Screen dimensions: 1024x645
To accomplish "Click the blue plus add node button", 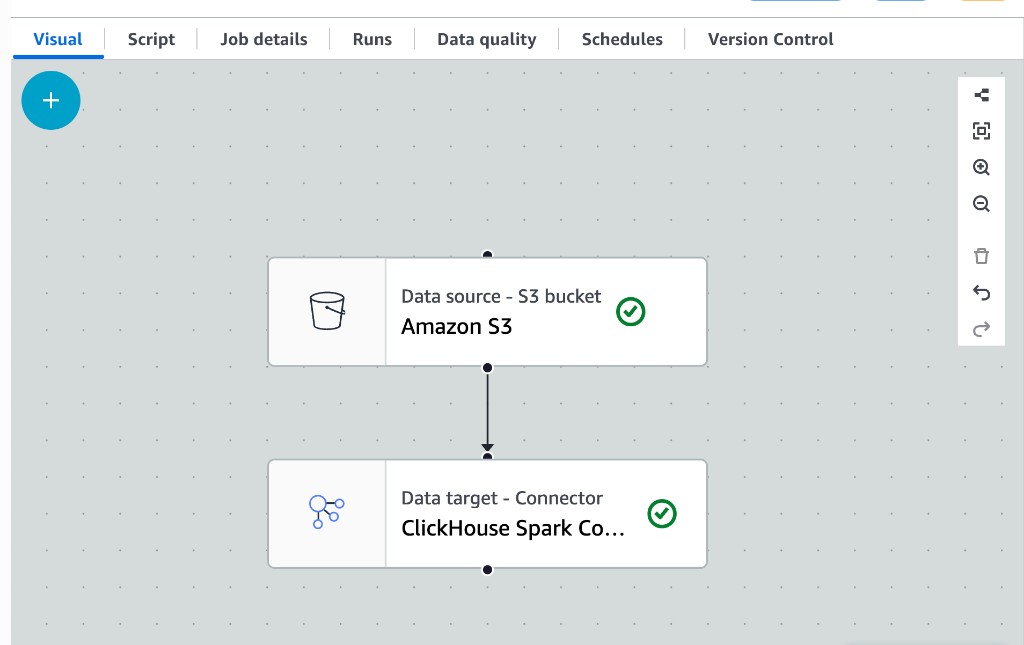I will [51, 101].
